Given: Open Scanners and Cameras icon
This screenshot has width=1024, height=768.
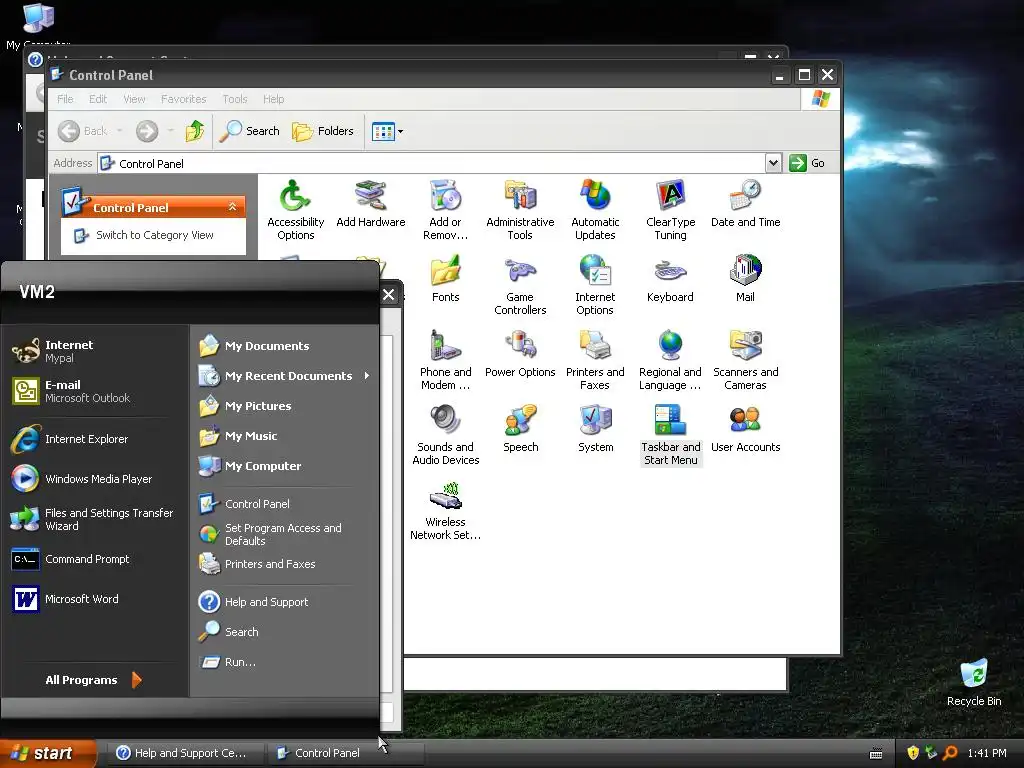Looking at the screenshot, I should 745,360.
